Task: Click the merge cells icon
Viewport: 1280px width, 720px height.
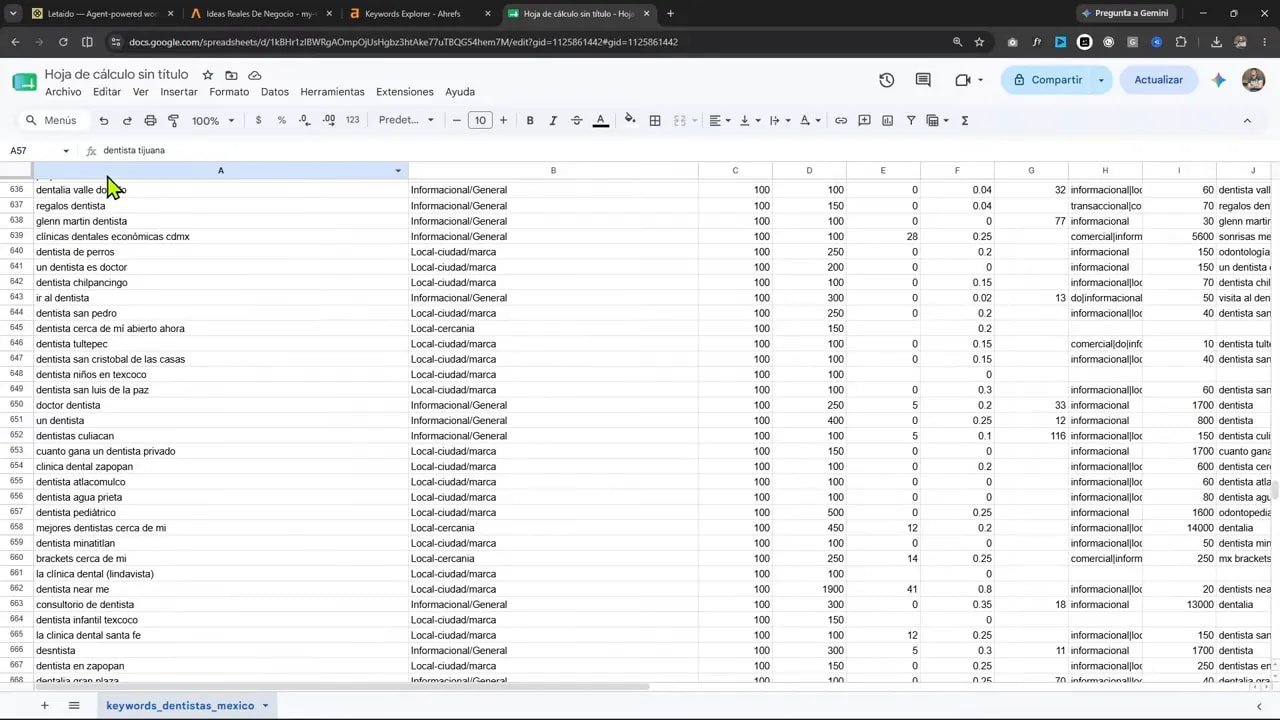Action: (x=680, y=120)
